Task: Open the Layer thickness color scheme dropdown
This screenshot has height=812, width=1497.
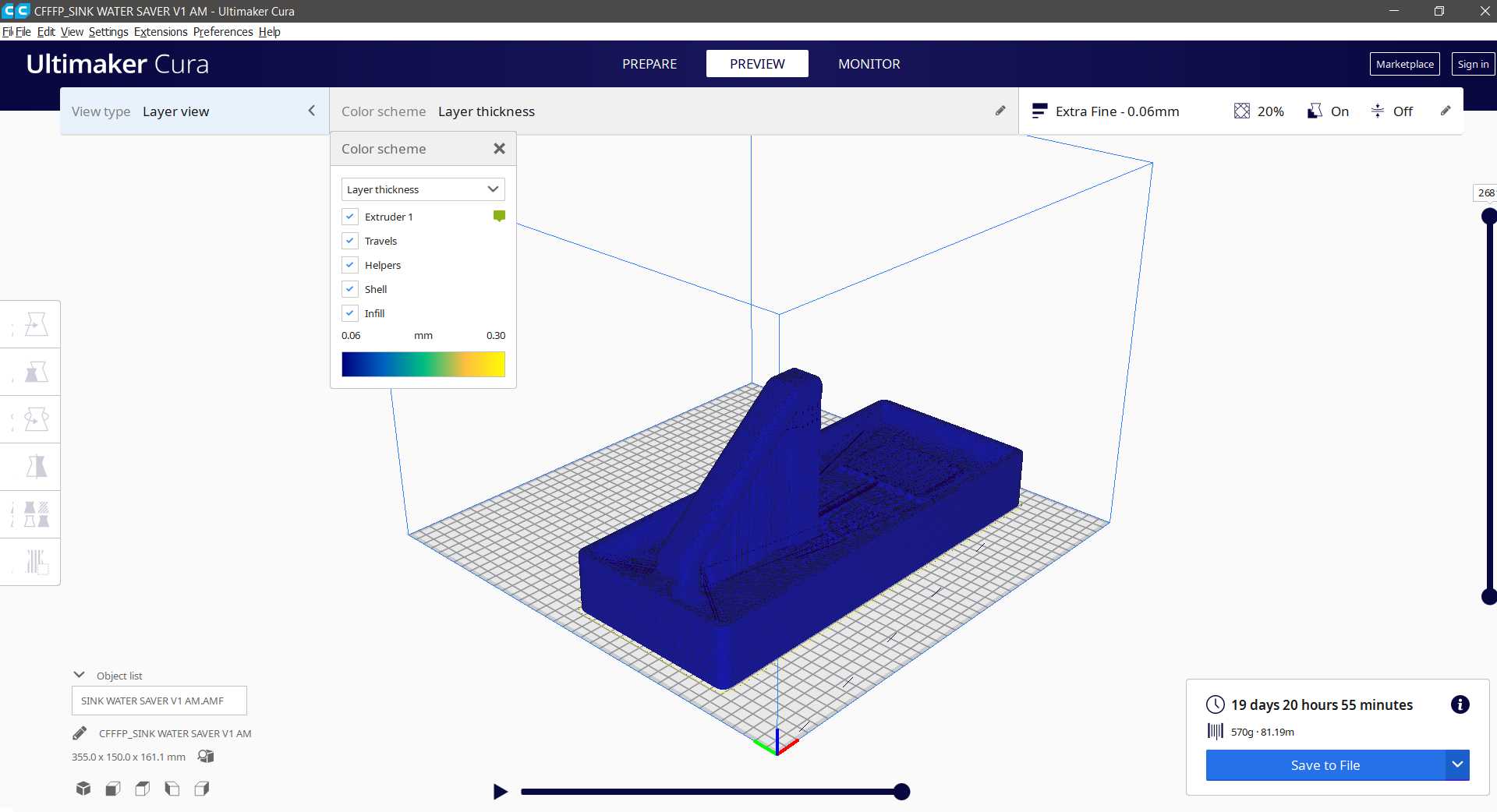Action: [423, 189]
